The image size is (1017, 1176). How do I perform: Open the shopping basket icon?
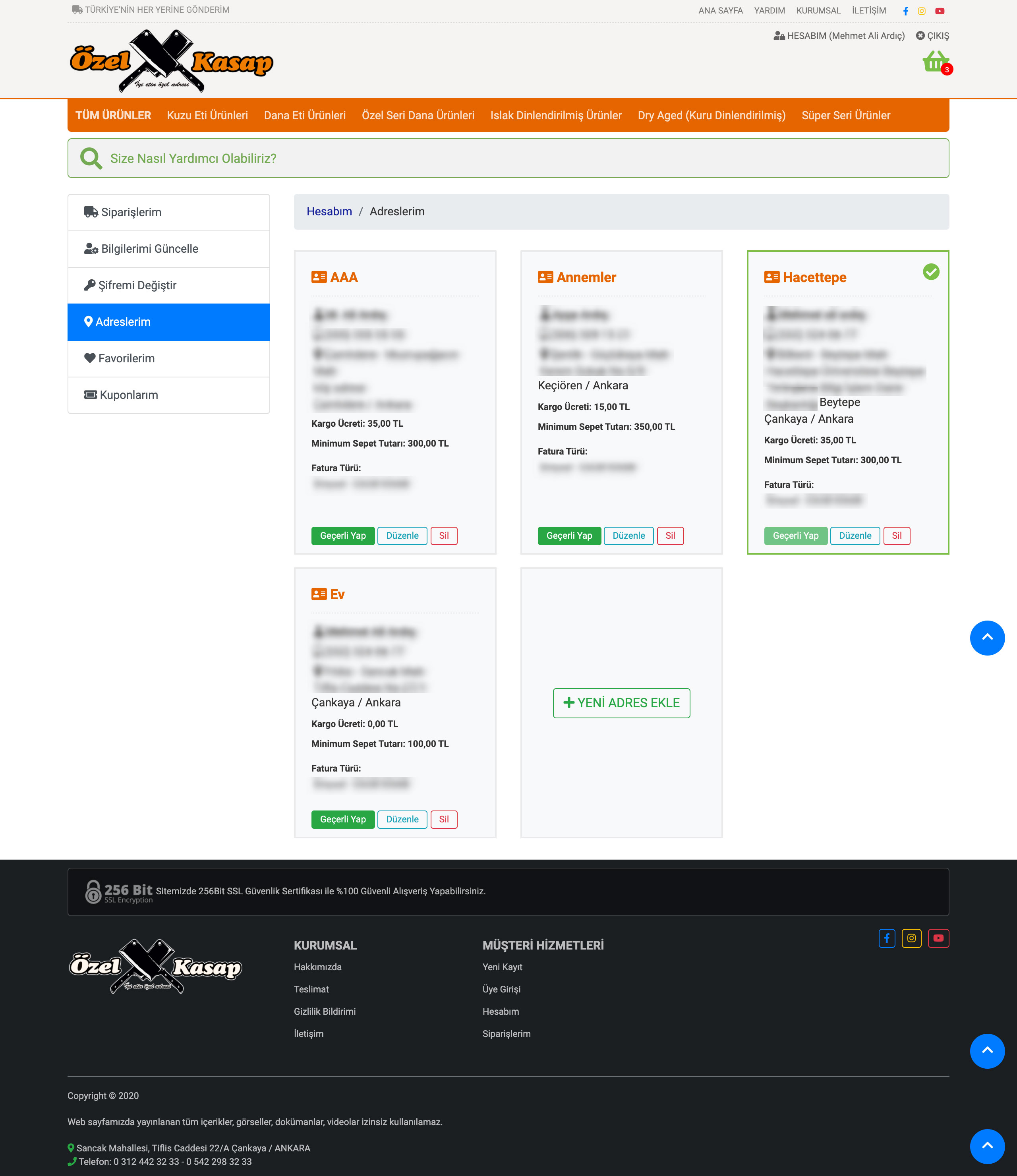point(935,62)
